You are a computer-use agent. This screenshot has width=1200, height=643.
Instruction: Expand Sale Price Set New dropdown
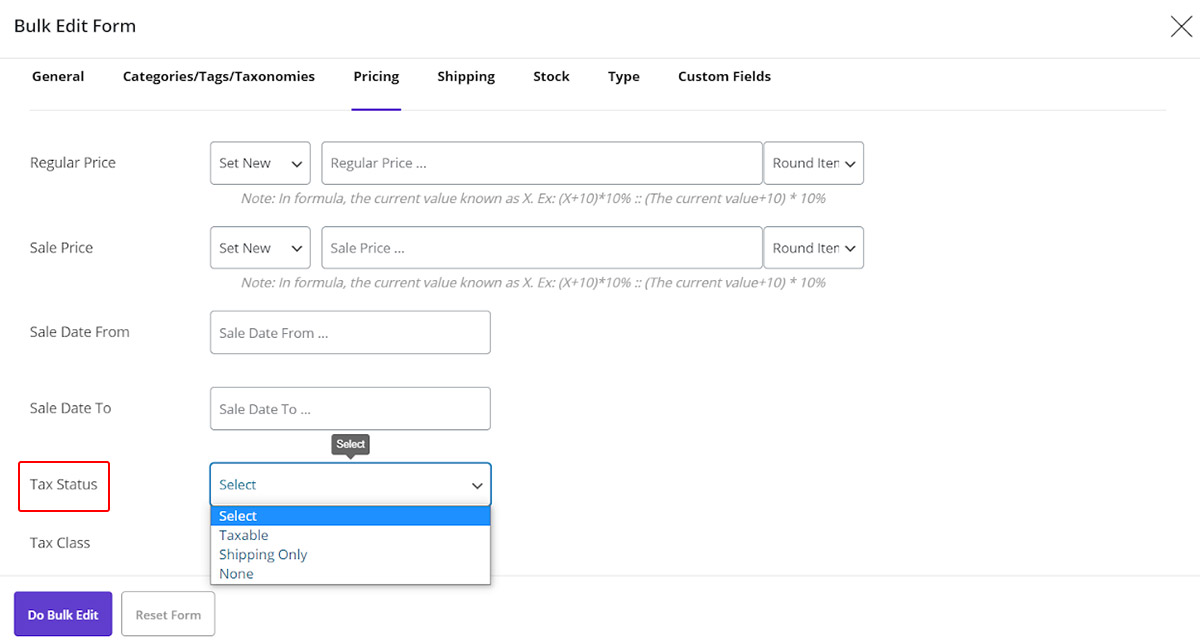click(260, 248)
